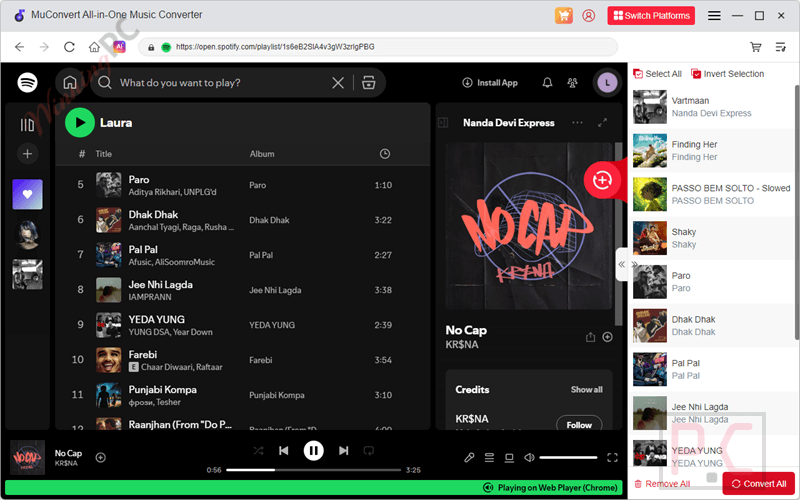Play the Laura playlist with green button
Image resolution: width=800 pixels, height=500 pixels.
pos(80,122)
